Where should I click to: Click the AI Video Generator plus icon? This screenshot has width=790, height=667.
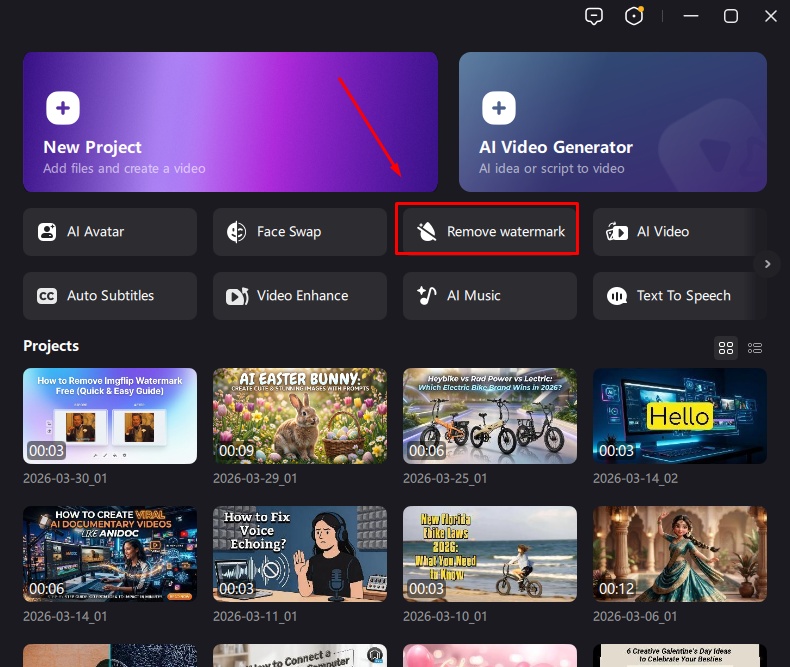[x=498, y=107]
